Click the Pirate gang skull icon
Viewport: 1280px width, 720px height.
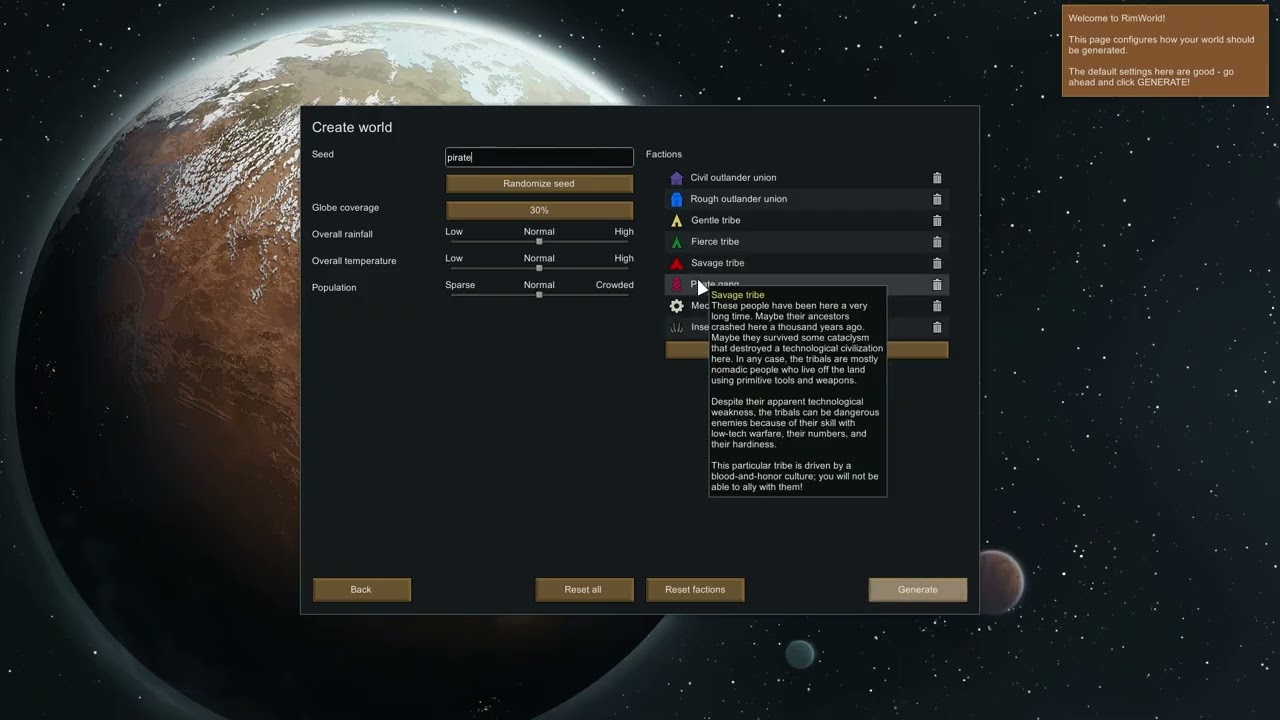click(676, 285)
